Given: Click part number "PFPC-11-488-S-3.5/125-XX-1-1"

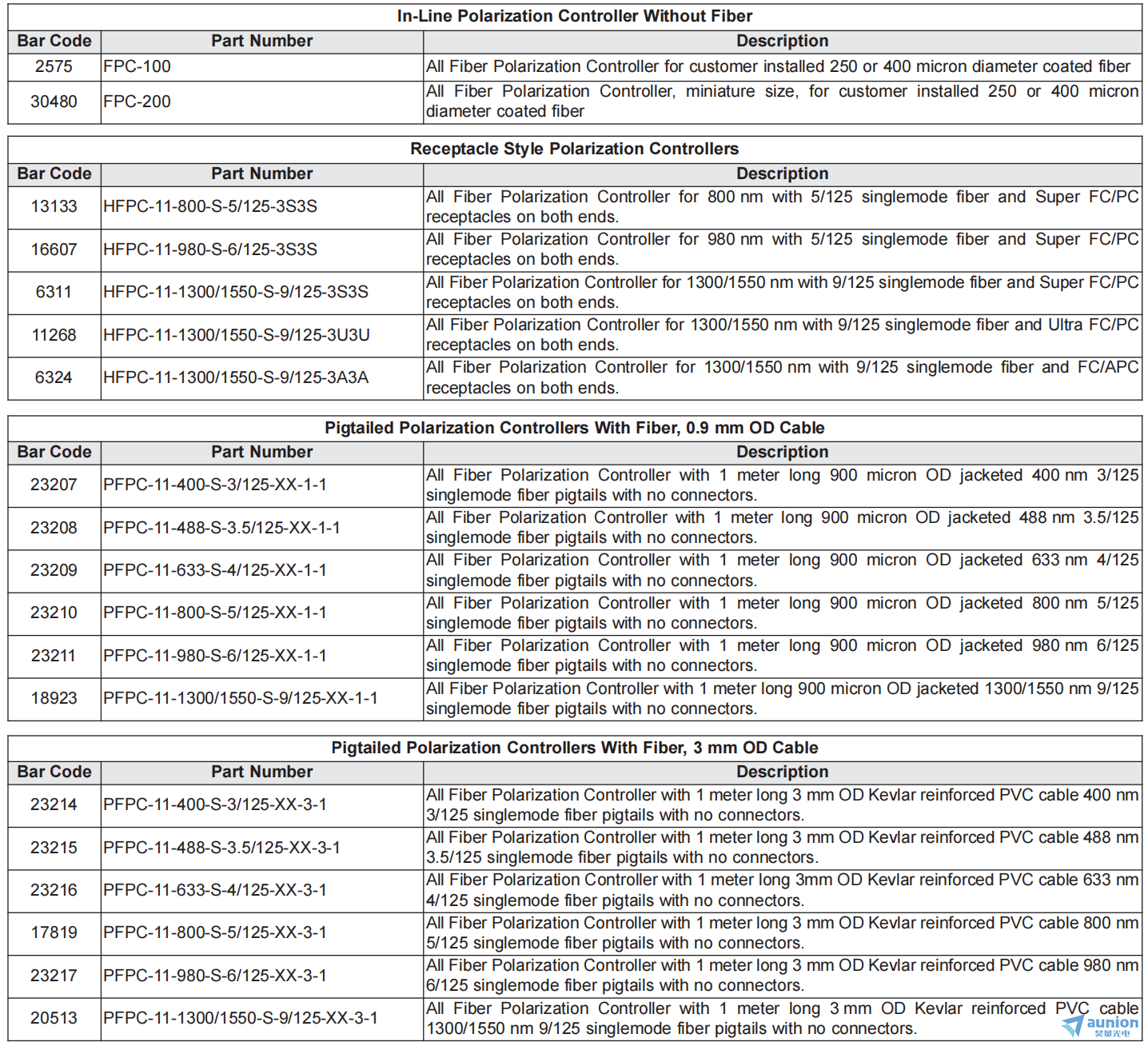Looking at the screenshot, I should tap(221, 528).
